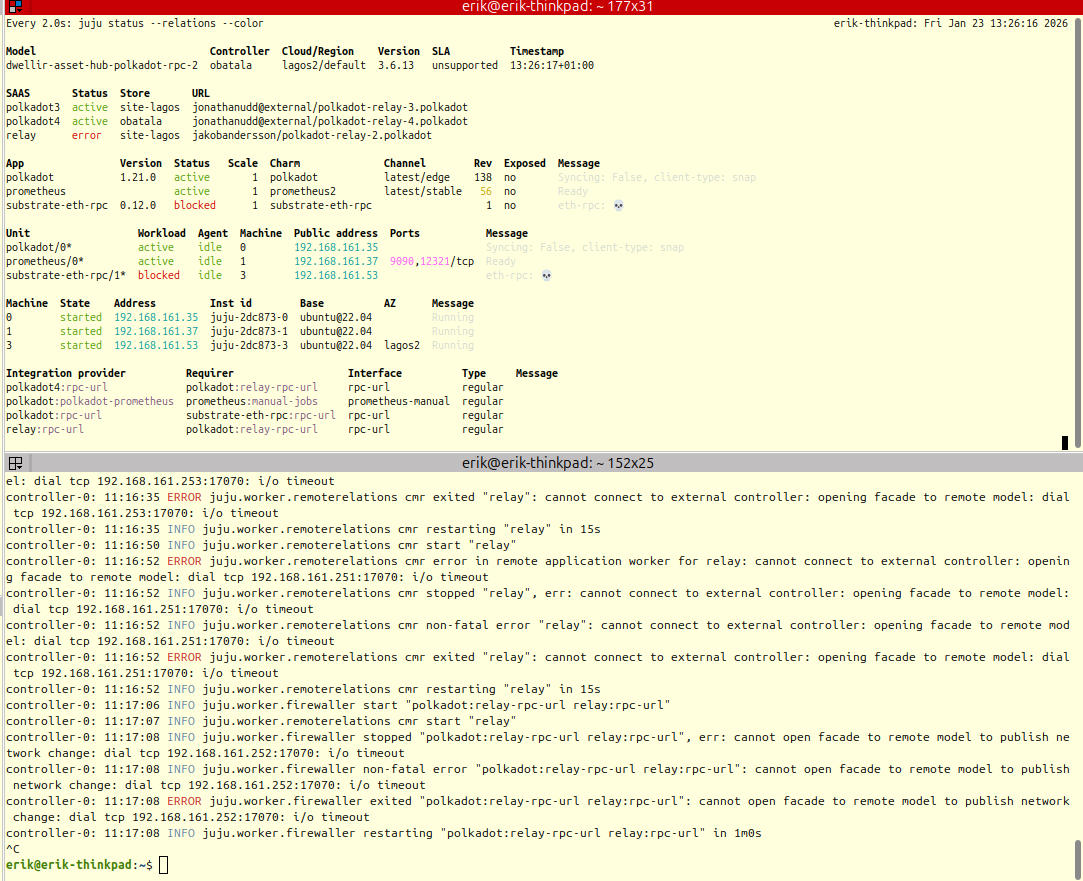Click the lower pane vertical scrollbar thumb

1075,858
